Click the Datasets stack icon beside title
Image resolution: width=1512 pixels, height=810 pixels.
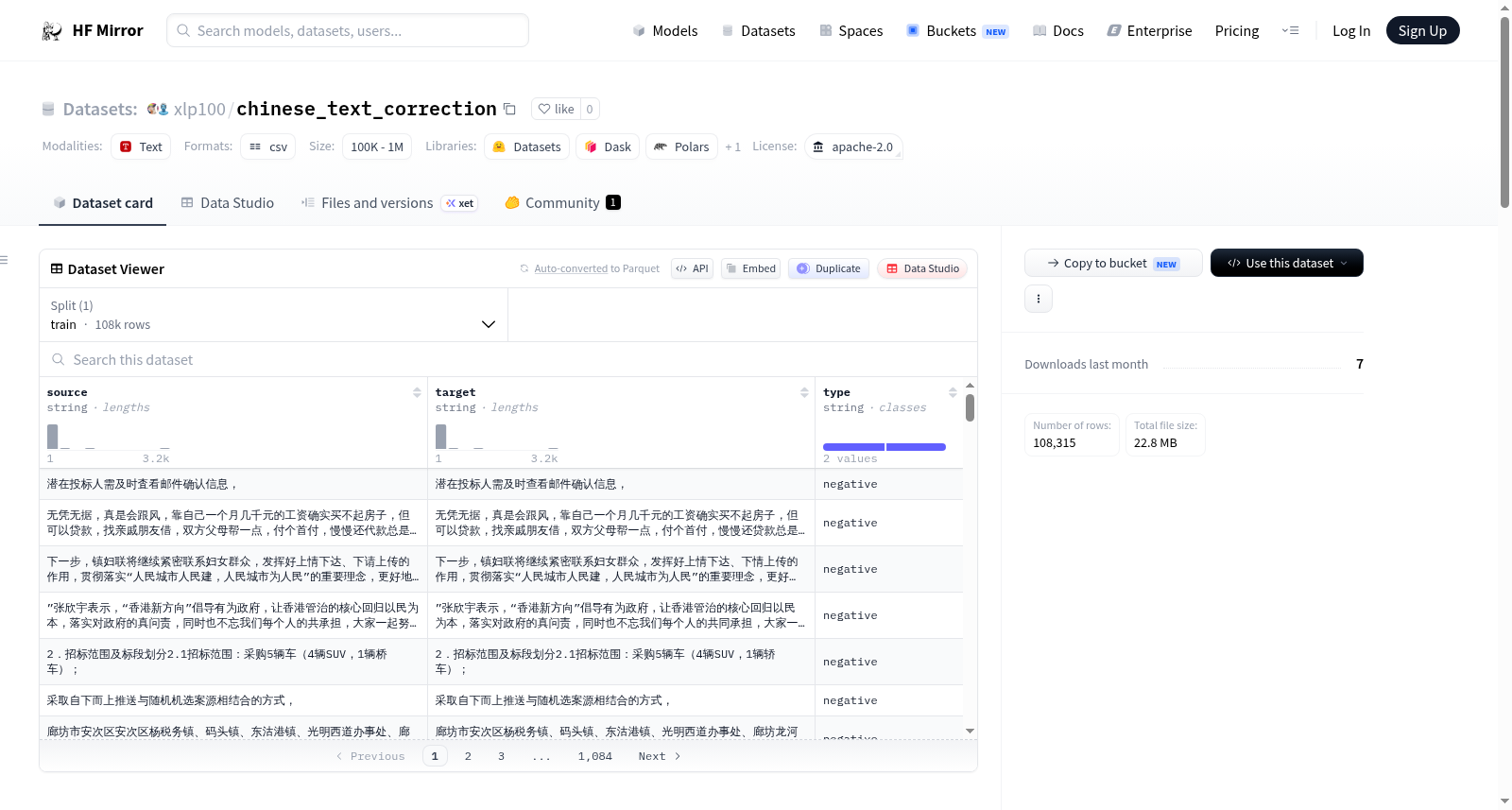(48, 109)
